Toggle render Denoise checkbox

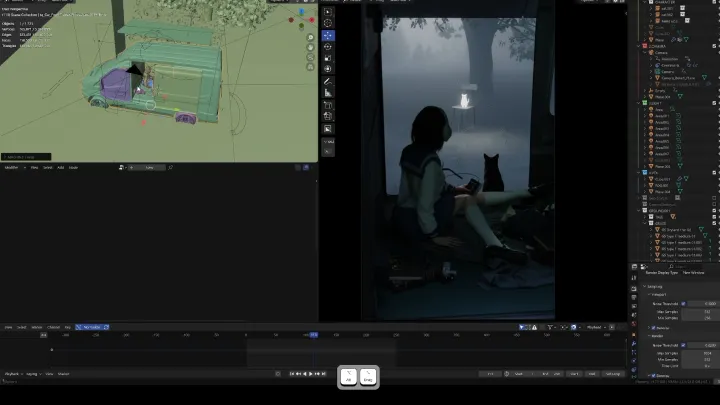653,376
